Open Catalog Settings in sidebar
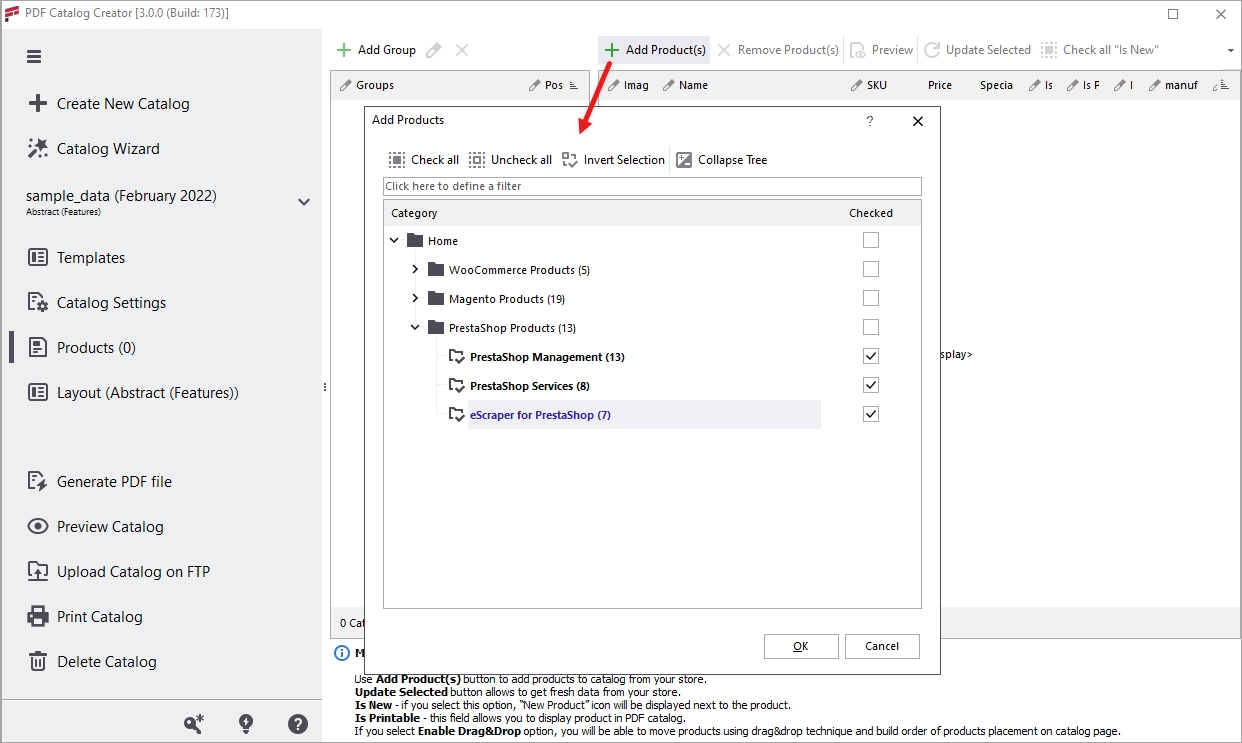This screenshot has height=743, width=1242. [111, 303]
